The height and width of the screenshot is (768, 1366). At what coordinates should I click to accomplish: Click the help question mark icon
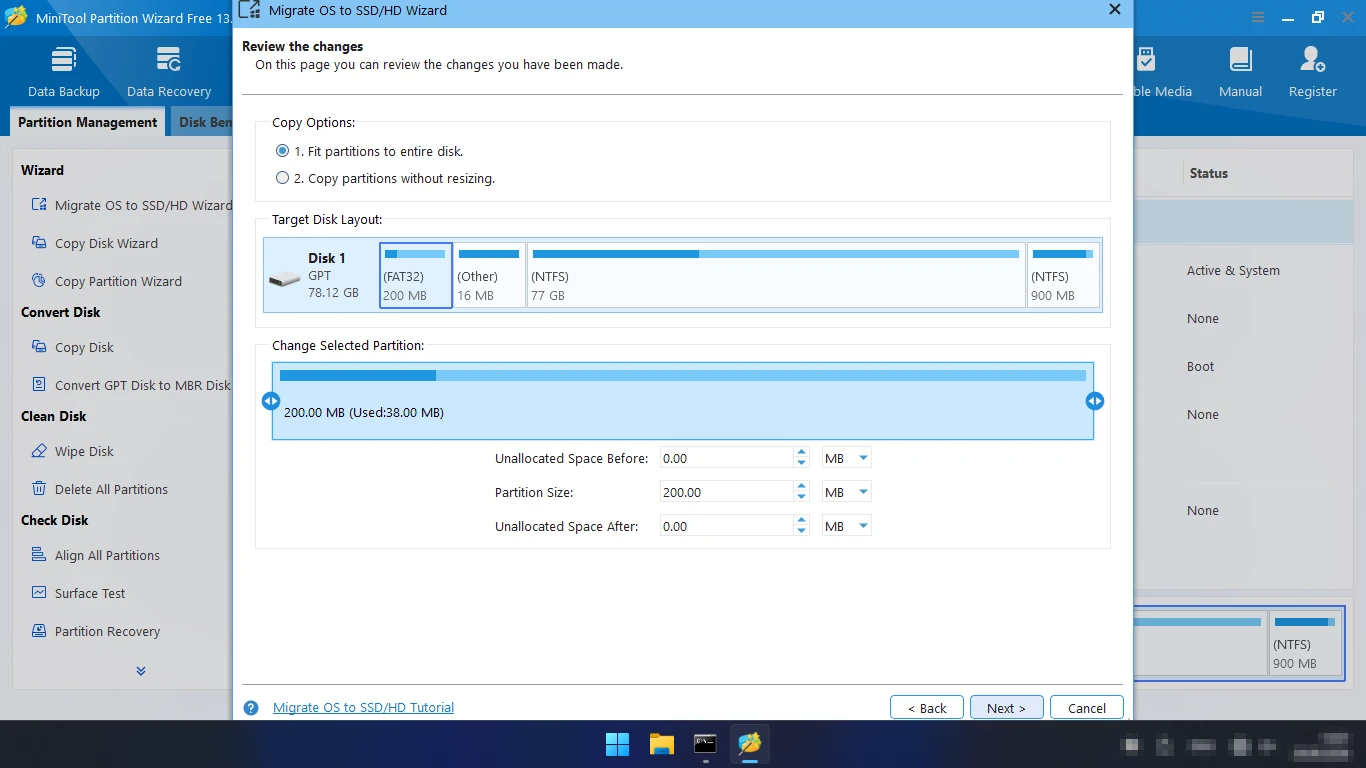tap(251, 707)
